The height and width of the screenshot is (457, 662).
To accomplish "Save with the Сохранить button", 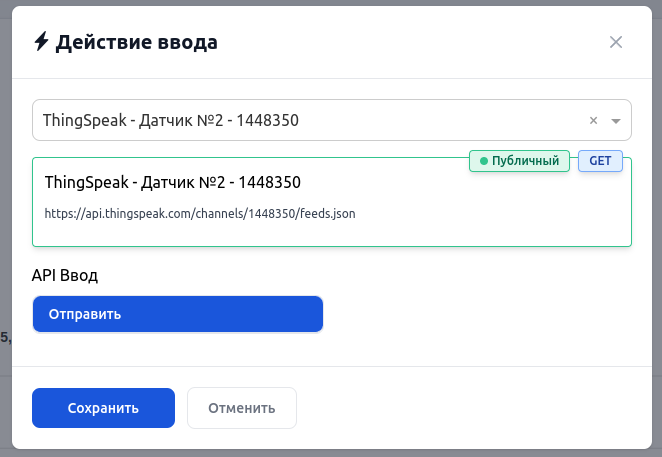I will click(103, 408).
